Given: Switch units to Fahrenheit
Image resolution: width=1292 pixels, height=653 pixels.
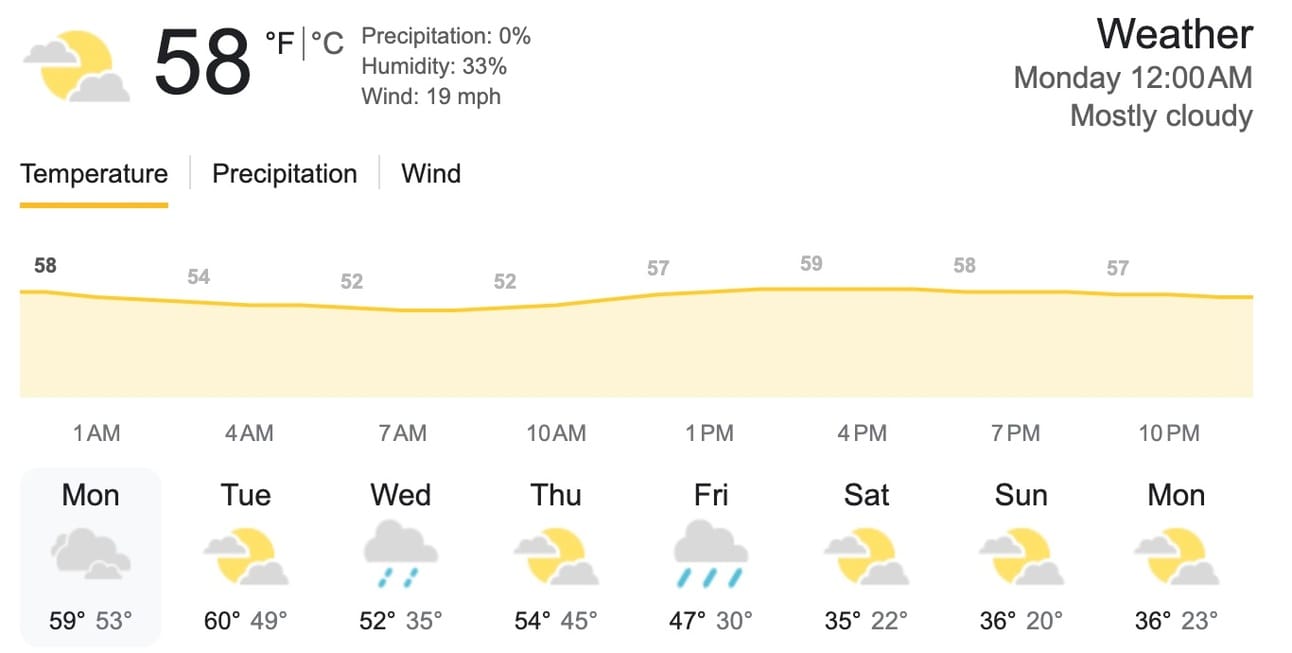Looking at the screenshot, I should 280,43.
